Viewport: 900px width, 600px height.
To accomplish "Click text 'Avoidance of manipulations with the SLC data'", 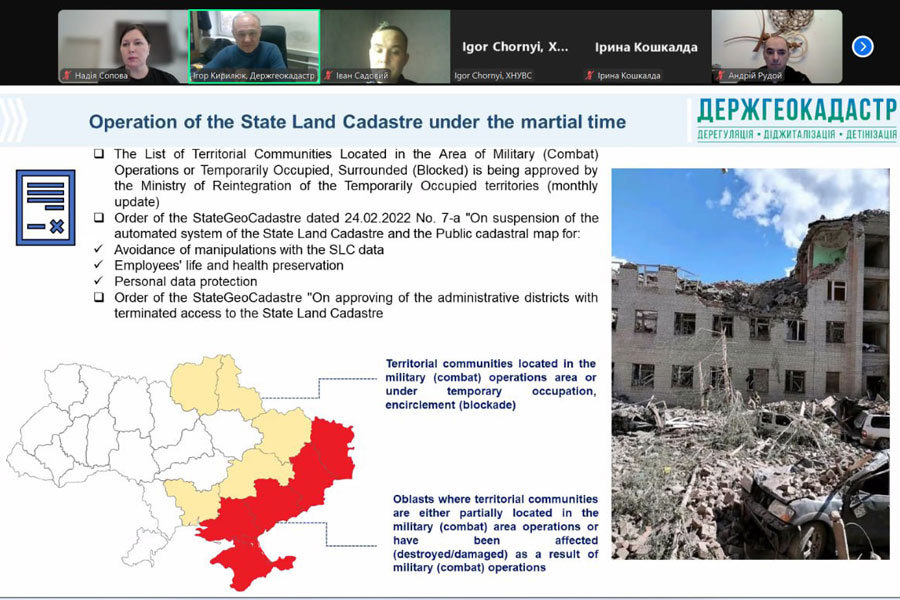I will coord(249,250).
